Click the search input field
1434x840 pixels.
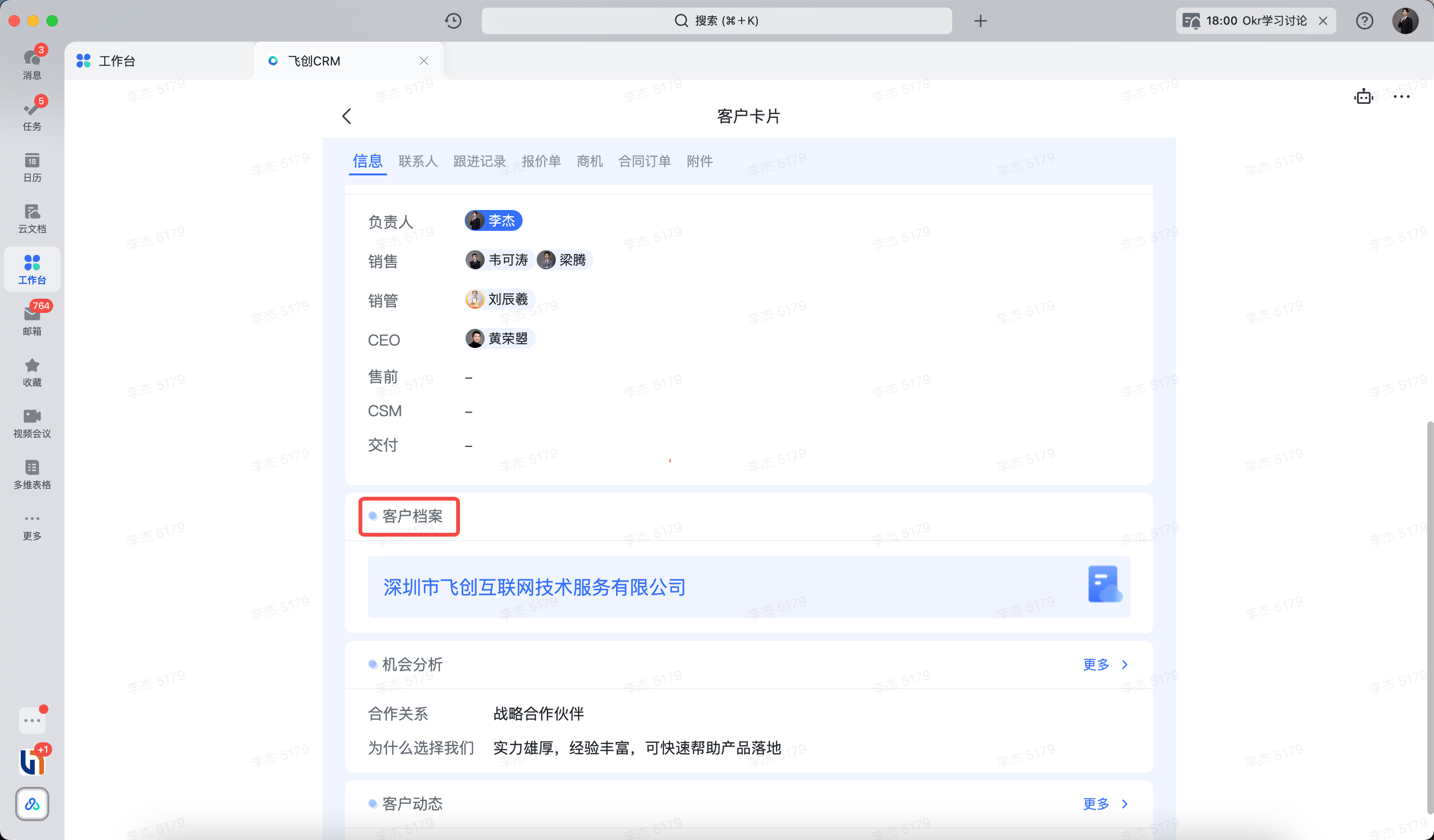[x=716, y=21]
